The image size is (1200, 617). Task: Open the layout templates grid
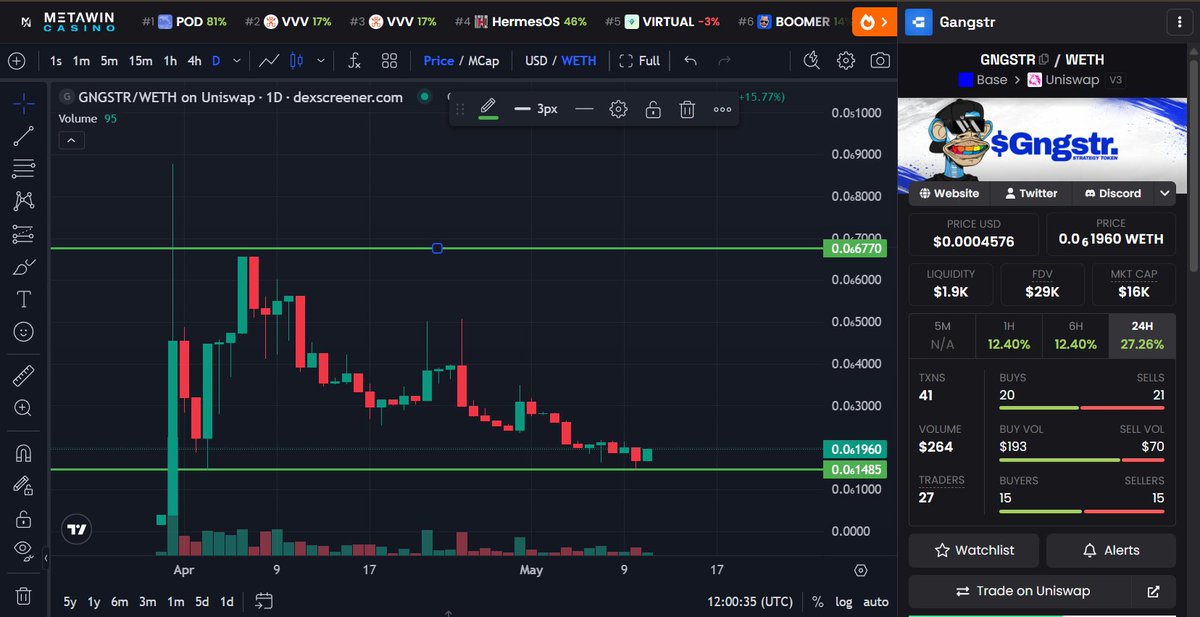tap(389, 60)
